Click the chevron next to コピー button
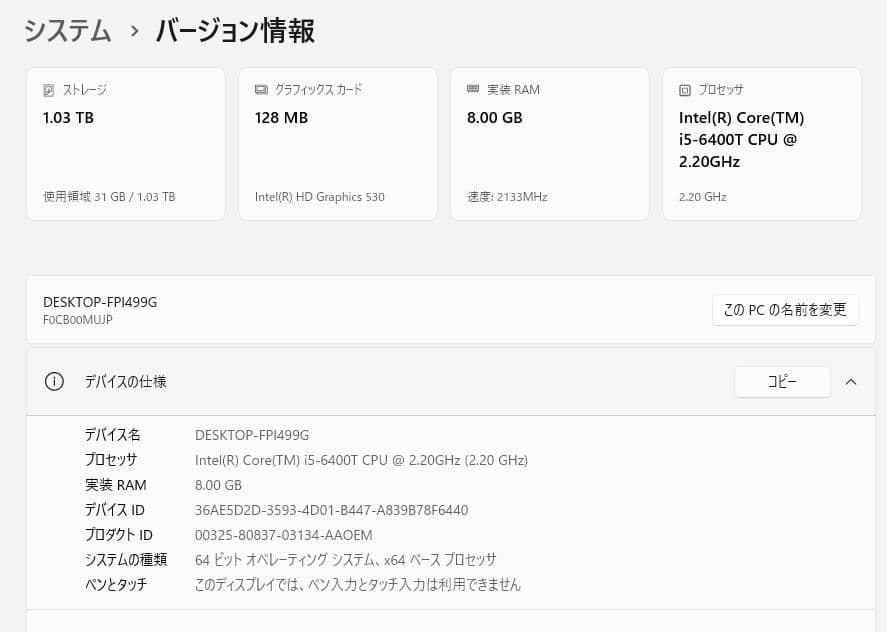This screenshot has height=632, width=887. pos(851,381)
